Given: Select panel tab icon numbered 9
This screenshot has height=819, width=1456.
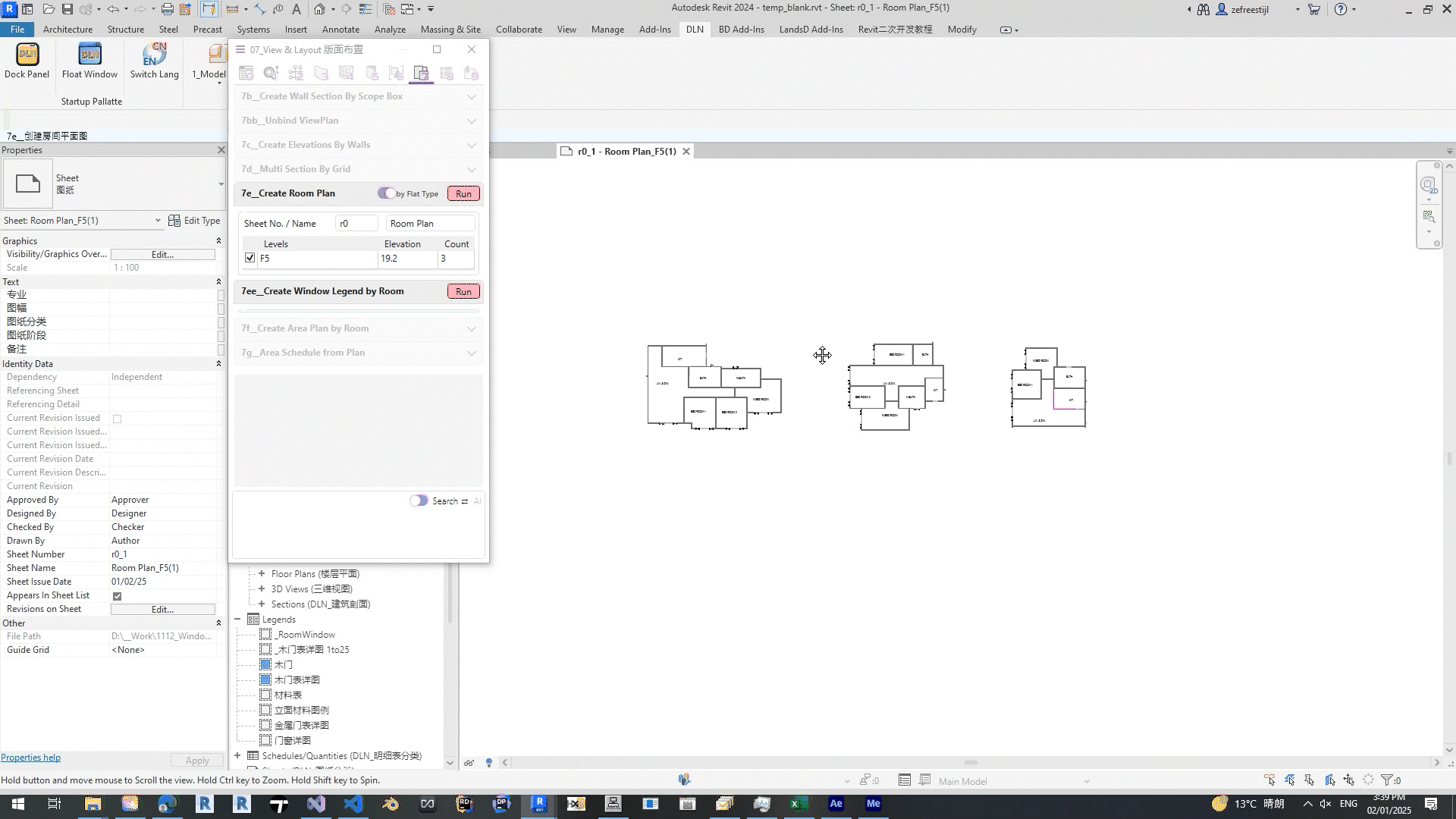Looking at the screenshot, I should click(x=471, y=73).
